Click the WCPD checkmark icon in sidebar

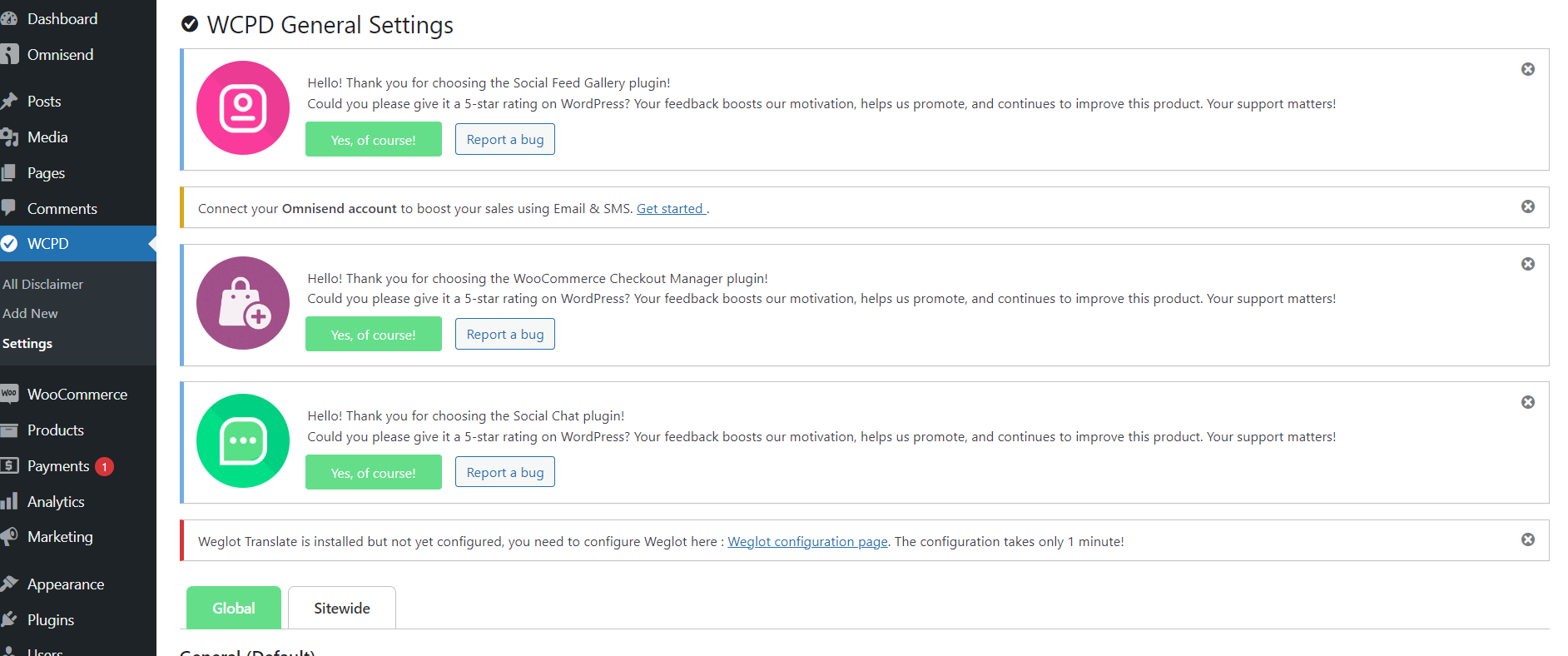pyautogui.click(x=8, y=243)
